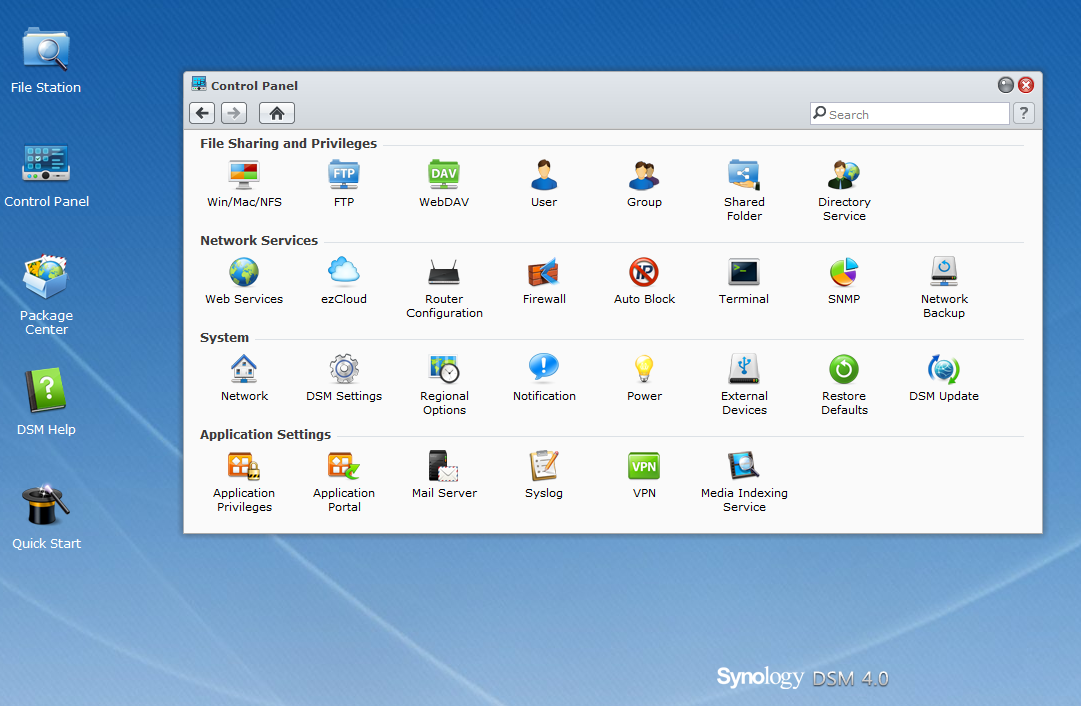Image resolution: width=1081 pixels, height=706 pixels.
Task: Open Web Services settings
Action: pos(244,281)
